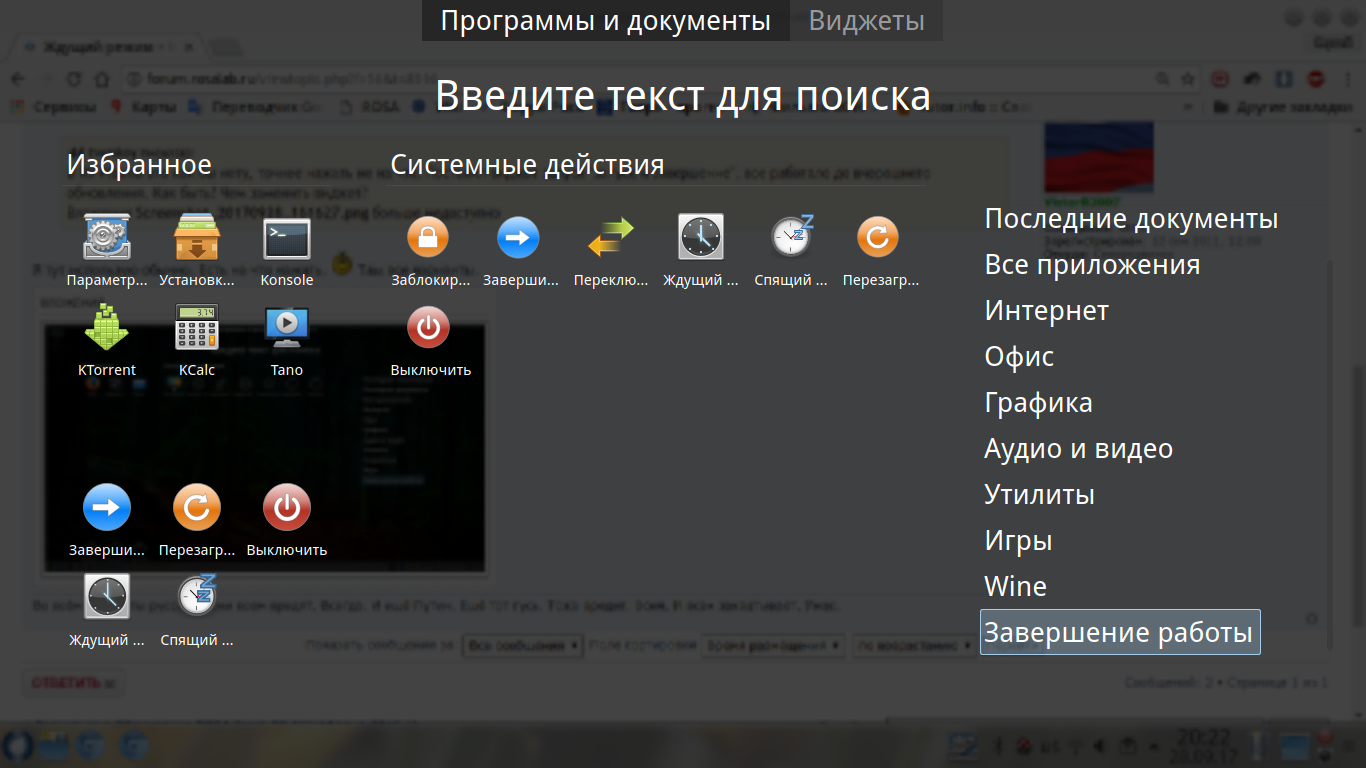Viewport: 1366px width, 768px height.
Task: Click Завершить сеанс in Системные действия
Action: pos(518,238)
